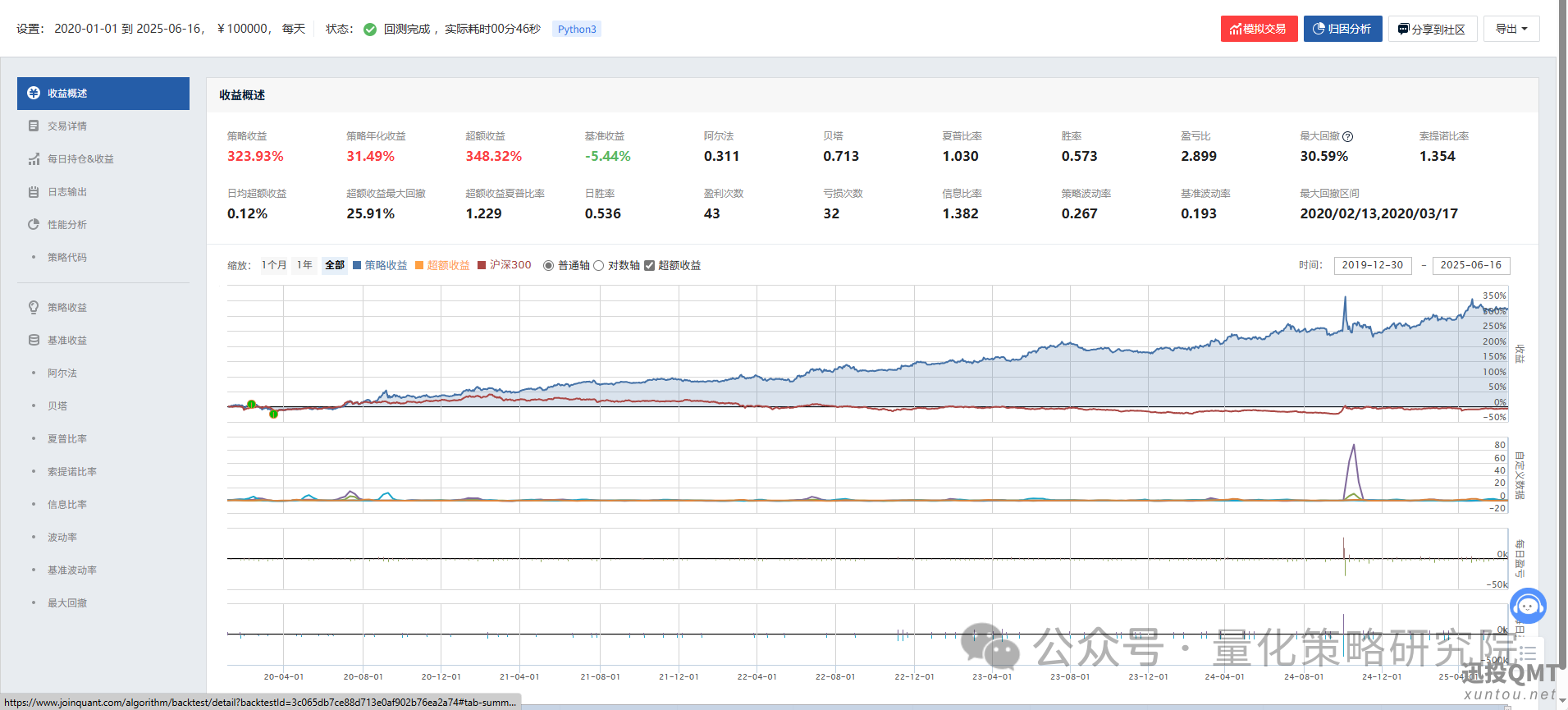This screenshot has width=1568, height=710.
Task: Click the 信息比率 value 1.382
Action: (960, 213)
